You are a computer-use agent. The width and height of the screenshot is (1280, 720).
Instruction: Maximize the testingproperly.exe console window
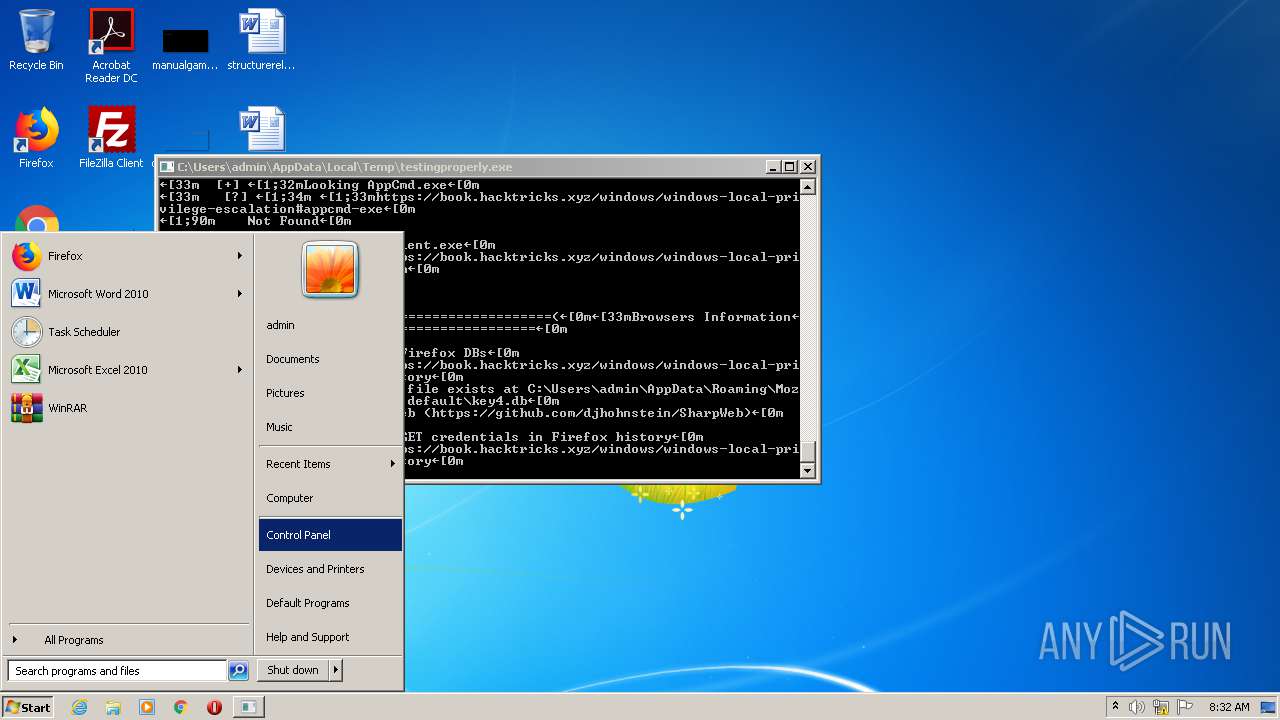pos(789,167)
